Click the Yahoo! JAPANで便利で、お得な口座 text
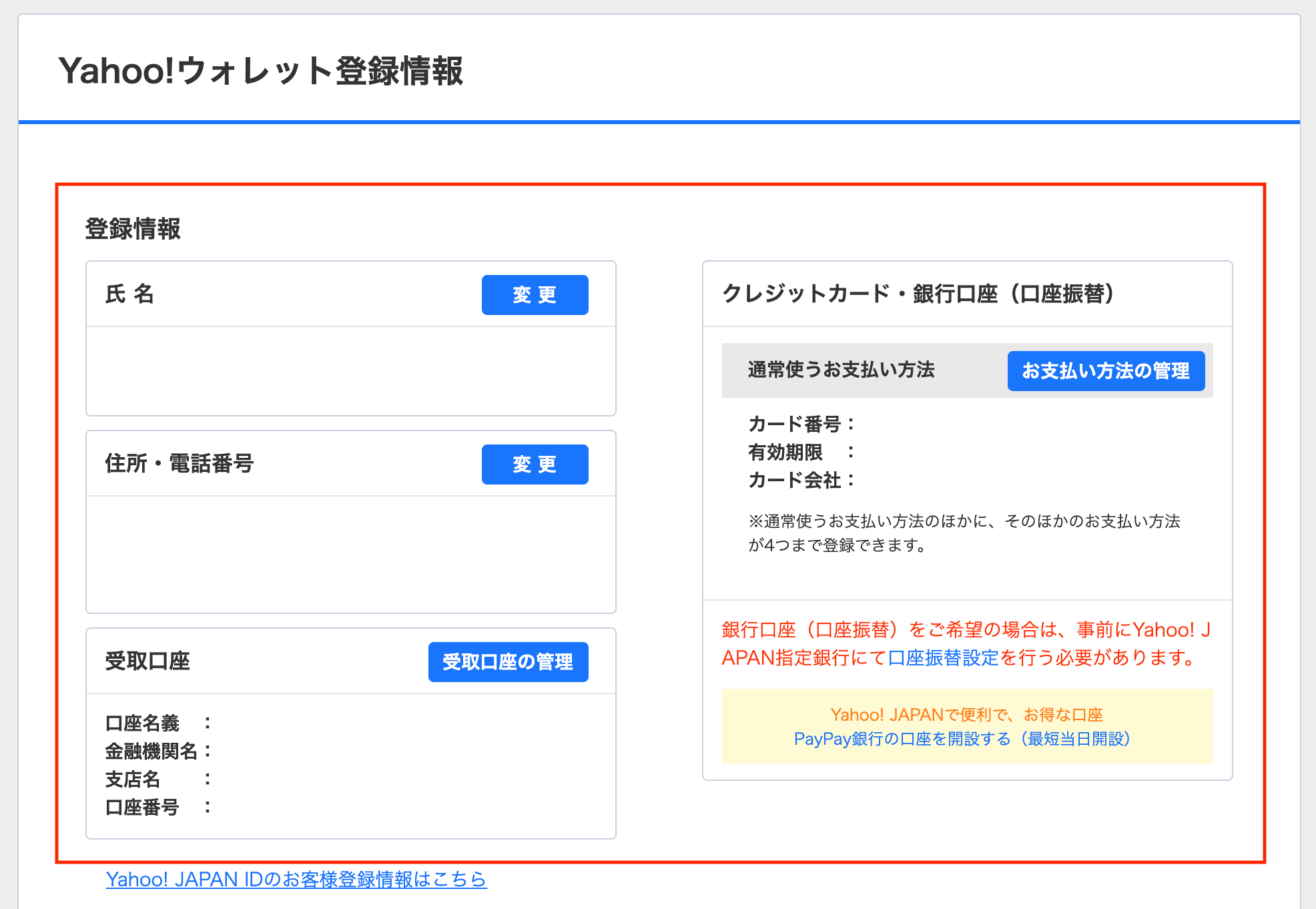The width and height of the screenshot is (1316, 909). coord(967,715)
